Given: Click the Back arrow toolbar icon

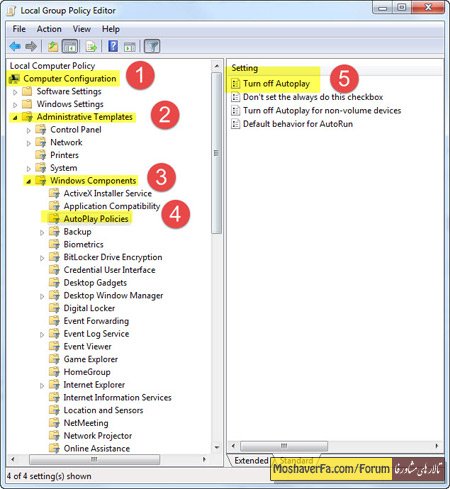Looking at the screenshot, I should 15,46.
